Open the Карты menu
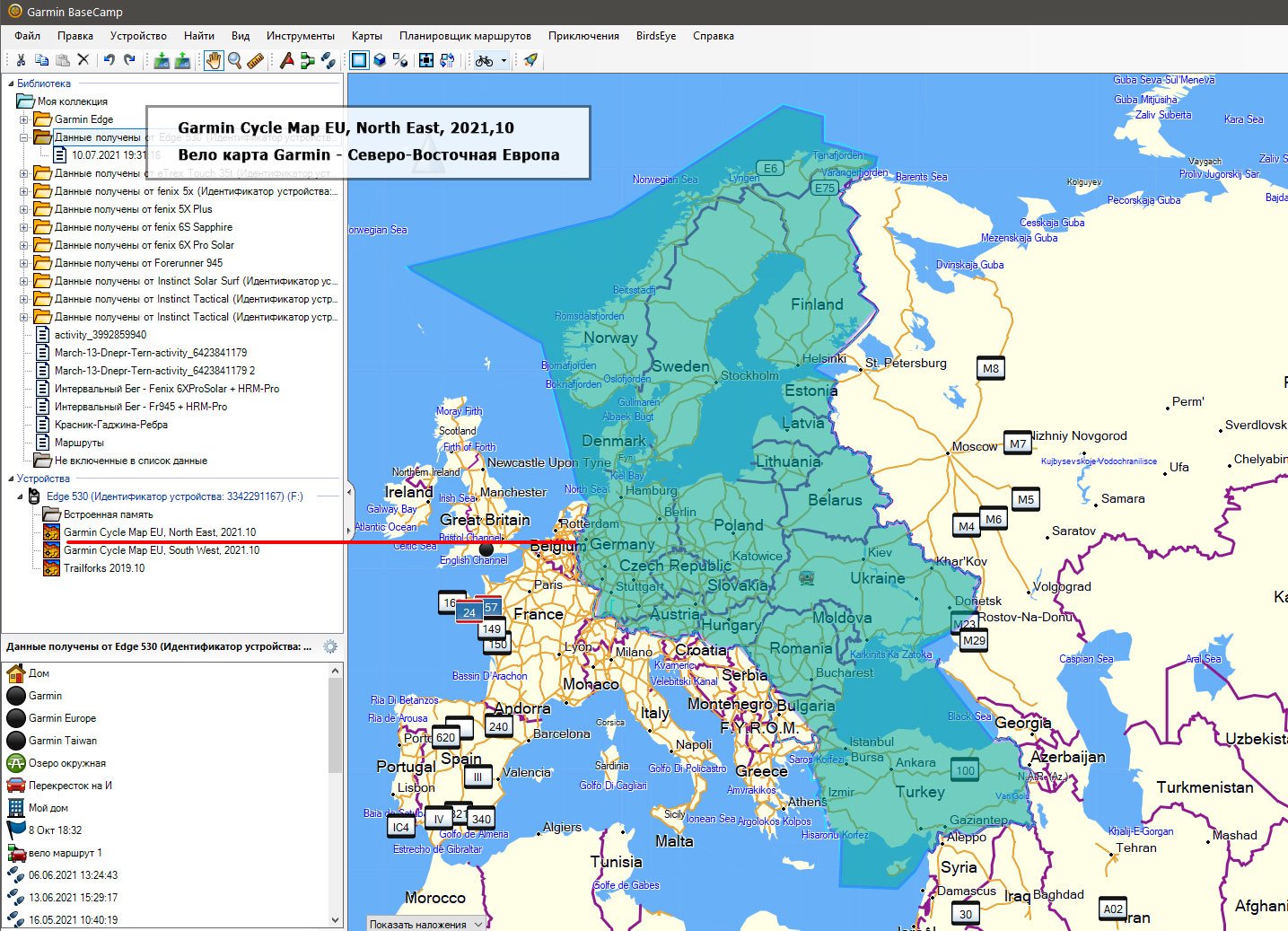The width and height of the screenshot is (1288, 931). (x=366, y=36)
